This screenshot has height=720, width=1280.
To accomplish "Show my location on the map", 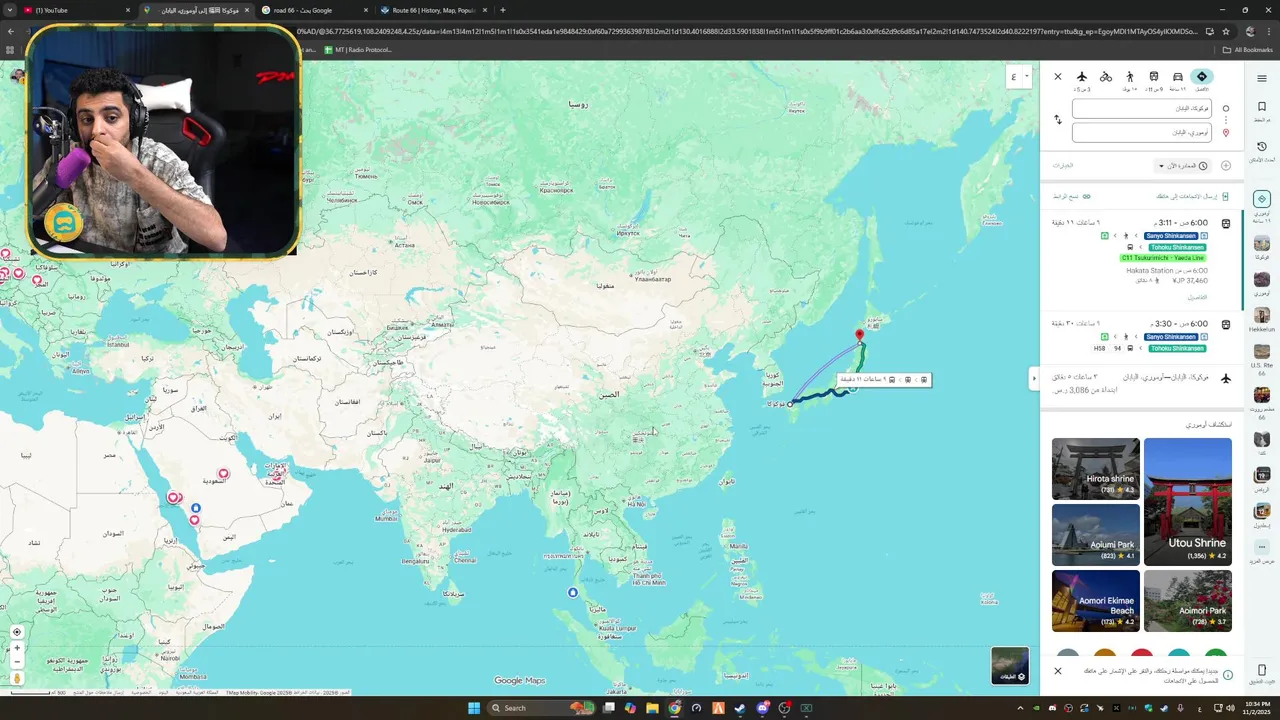I will click(17, 632).
